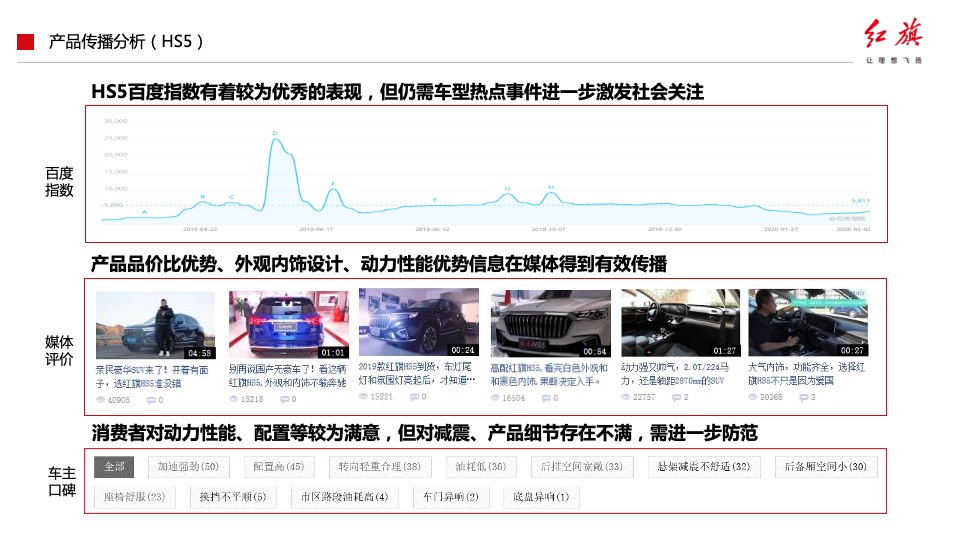The height and width of the screenshot is (540, 960).
Task: Click the comment bubble icon on the 01:01 video card
Action: tap(284, 399)
